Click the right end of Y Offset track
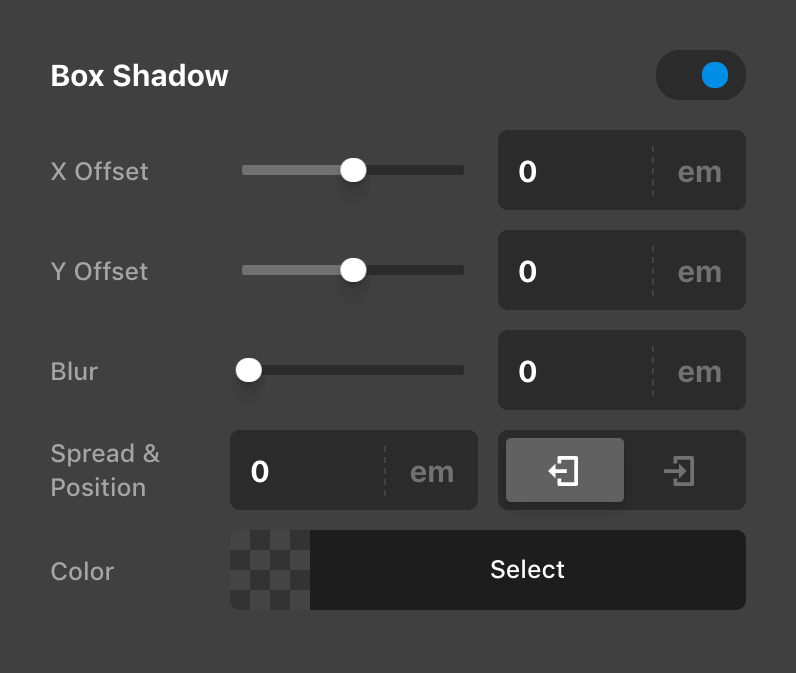Image resolution: width=796 pixels, height=673 pixels. click(x=460, y=270)
